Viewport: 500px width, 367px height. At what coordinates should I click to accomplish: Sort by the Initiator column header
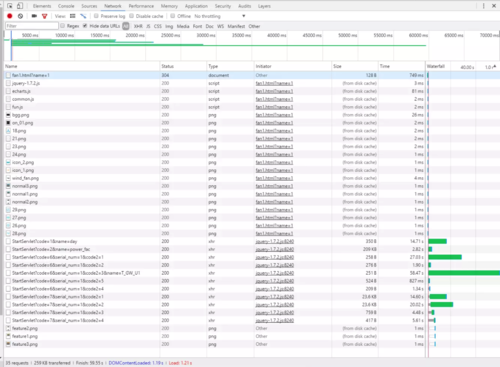(x=293, y=66)
